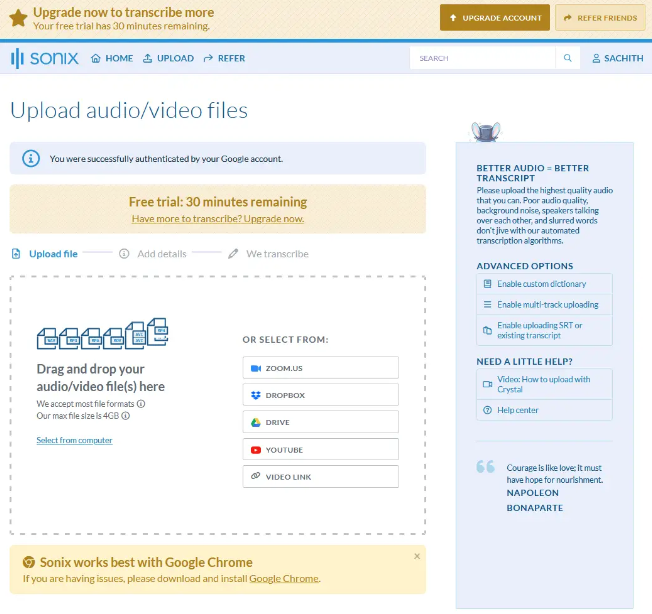Click the gold star icon in banner

pyautogui.click(x=18, y=18)
